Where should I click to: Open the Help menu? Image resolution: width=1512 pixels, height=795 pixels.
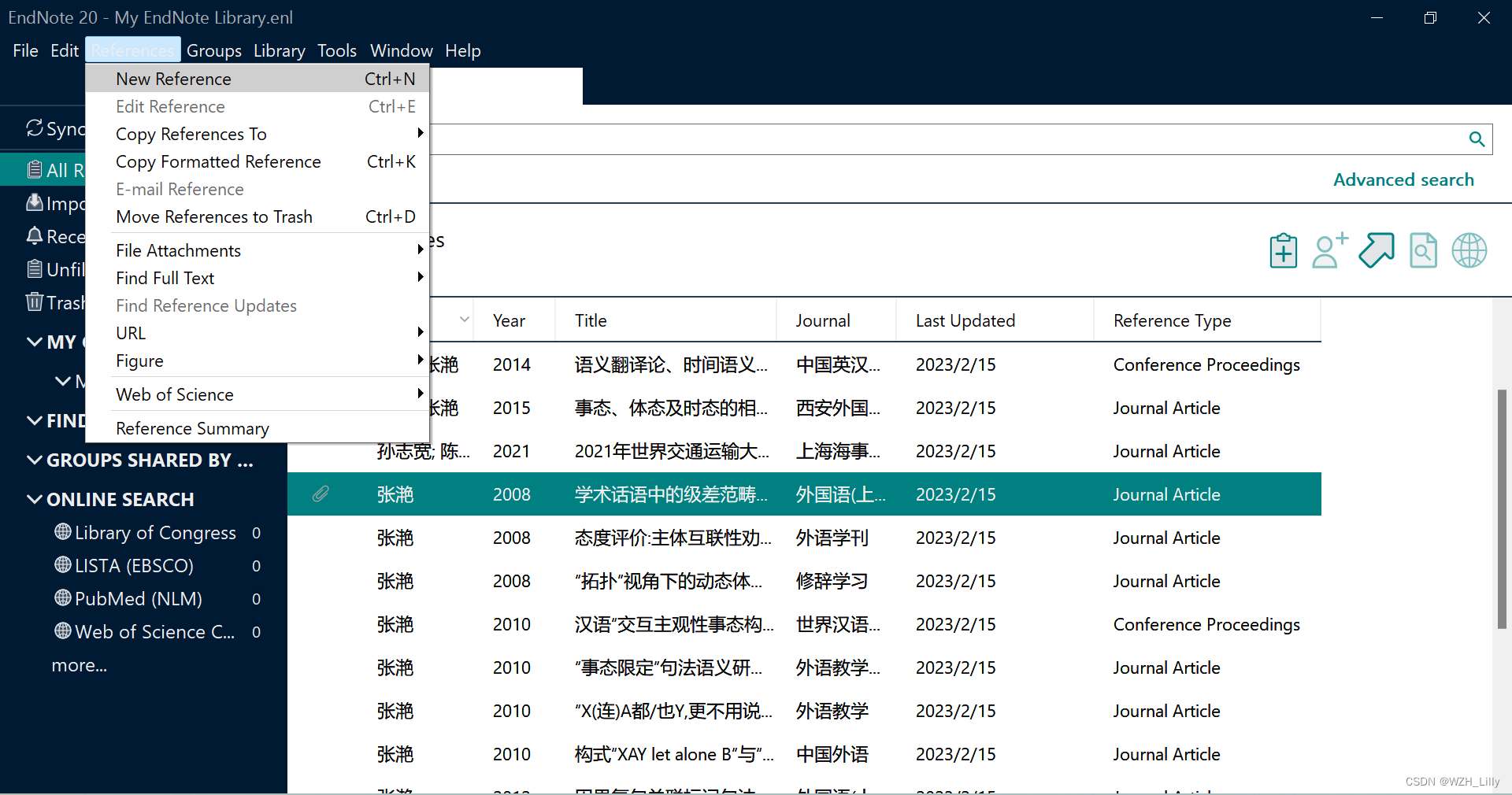tap(463, 50)
